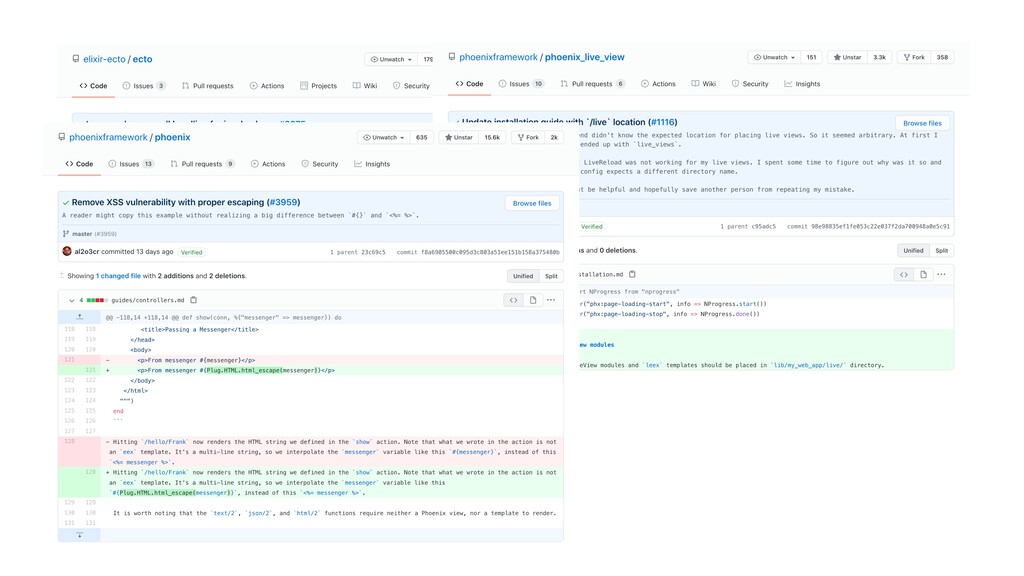Screen dimensions: 1024x576
Task: Select added line 121 with Plug.HTML.html_escape
Action: (311, 370)
